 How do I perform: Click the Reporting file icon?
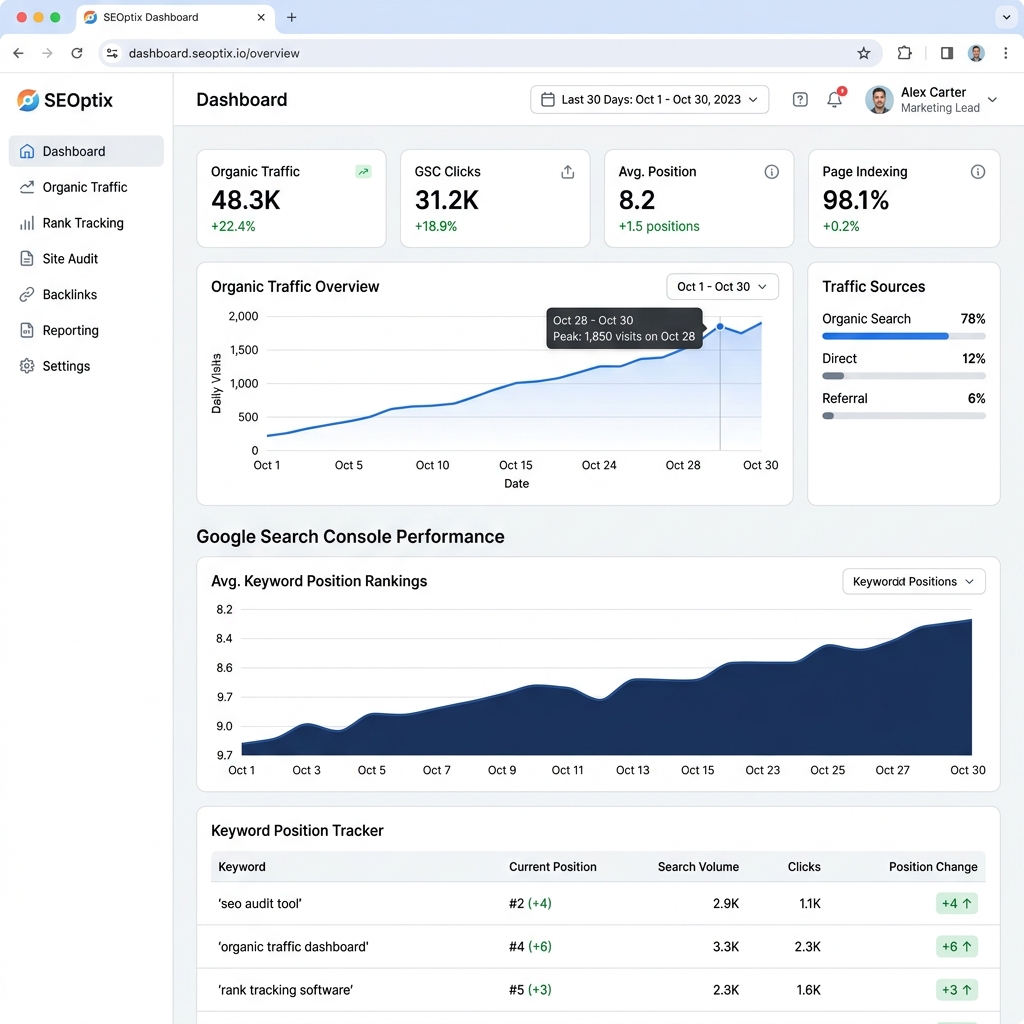(27, 330)
